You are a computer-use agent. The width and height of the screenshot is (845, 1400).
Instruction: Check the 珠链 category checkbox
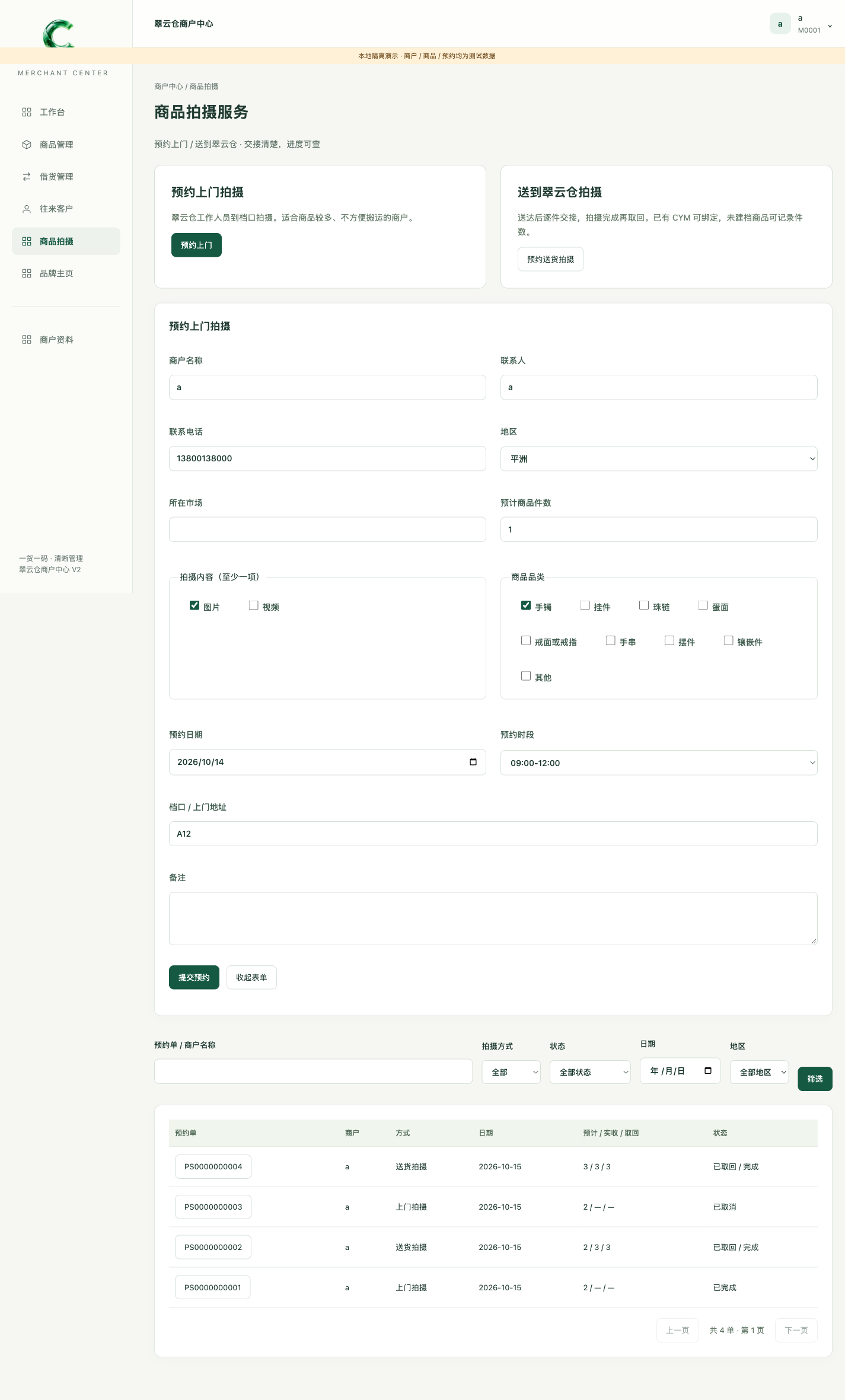[644, 605]
